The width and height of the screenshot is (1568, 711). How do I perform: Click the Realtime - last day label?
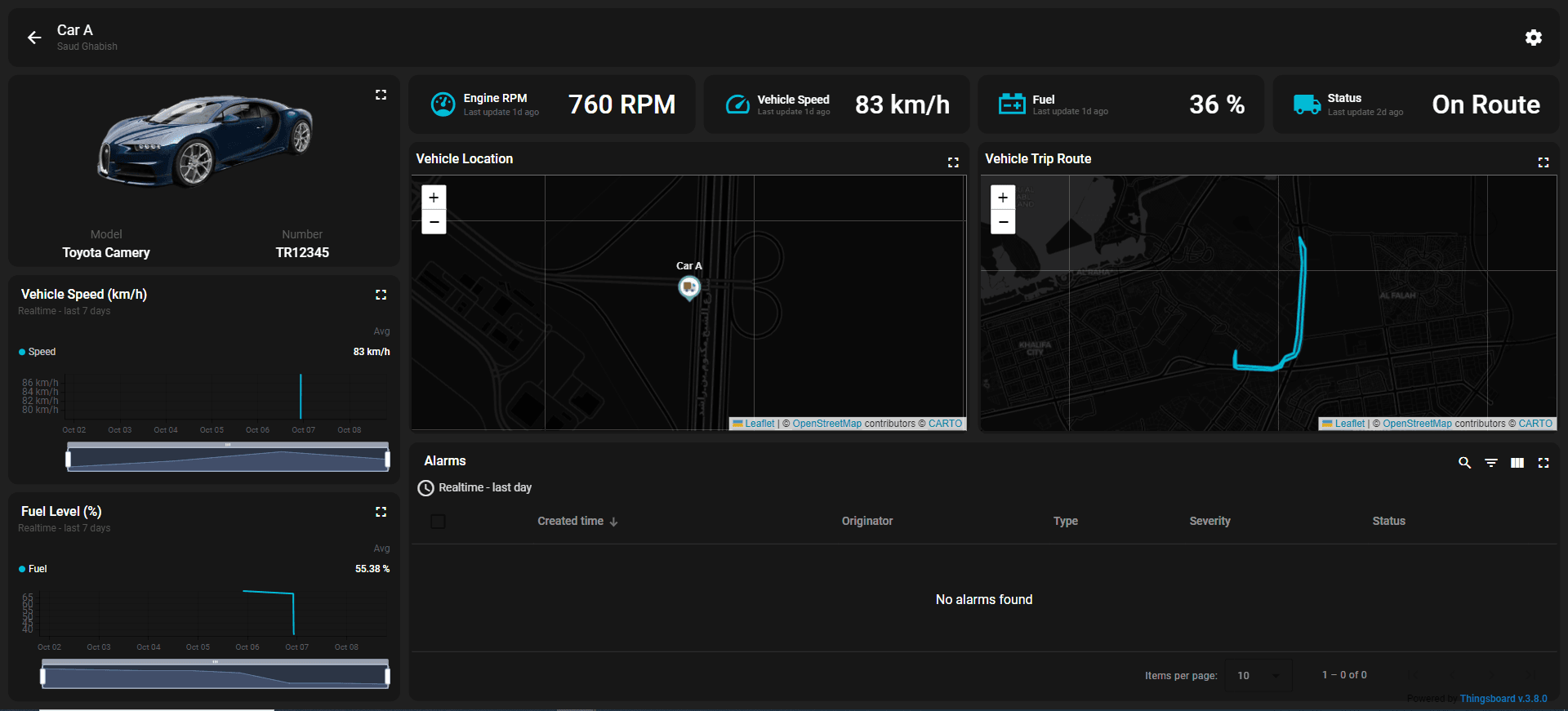click(x=485, y=487)
